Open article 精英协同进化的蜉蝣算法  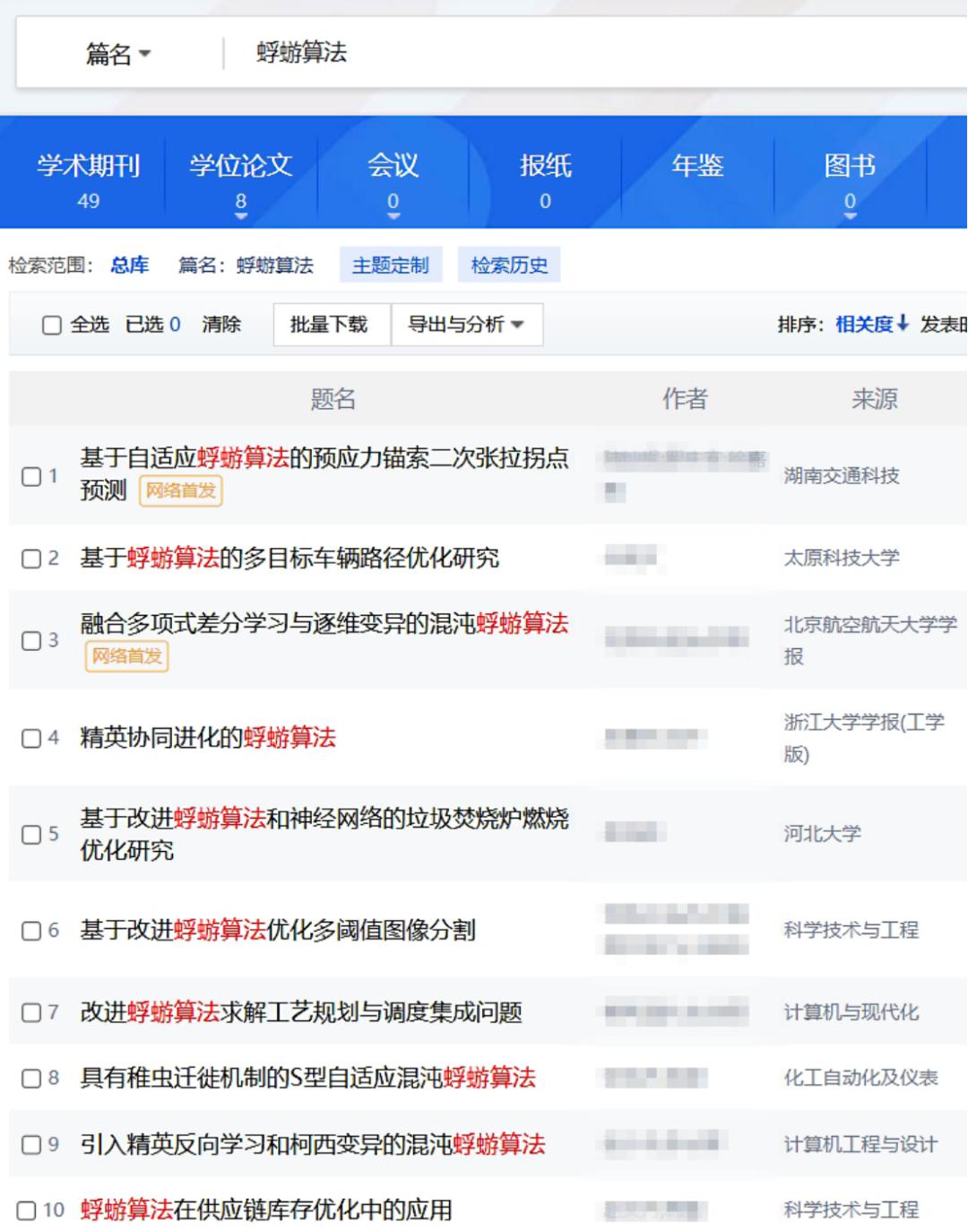coord(208,738)
